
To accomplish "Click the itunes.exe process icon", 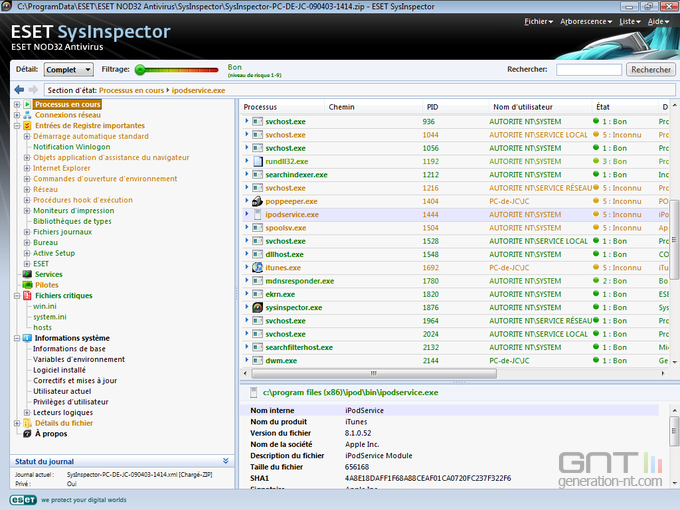I will 258,268.
